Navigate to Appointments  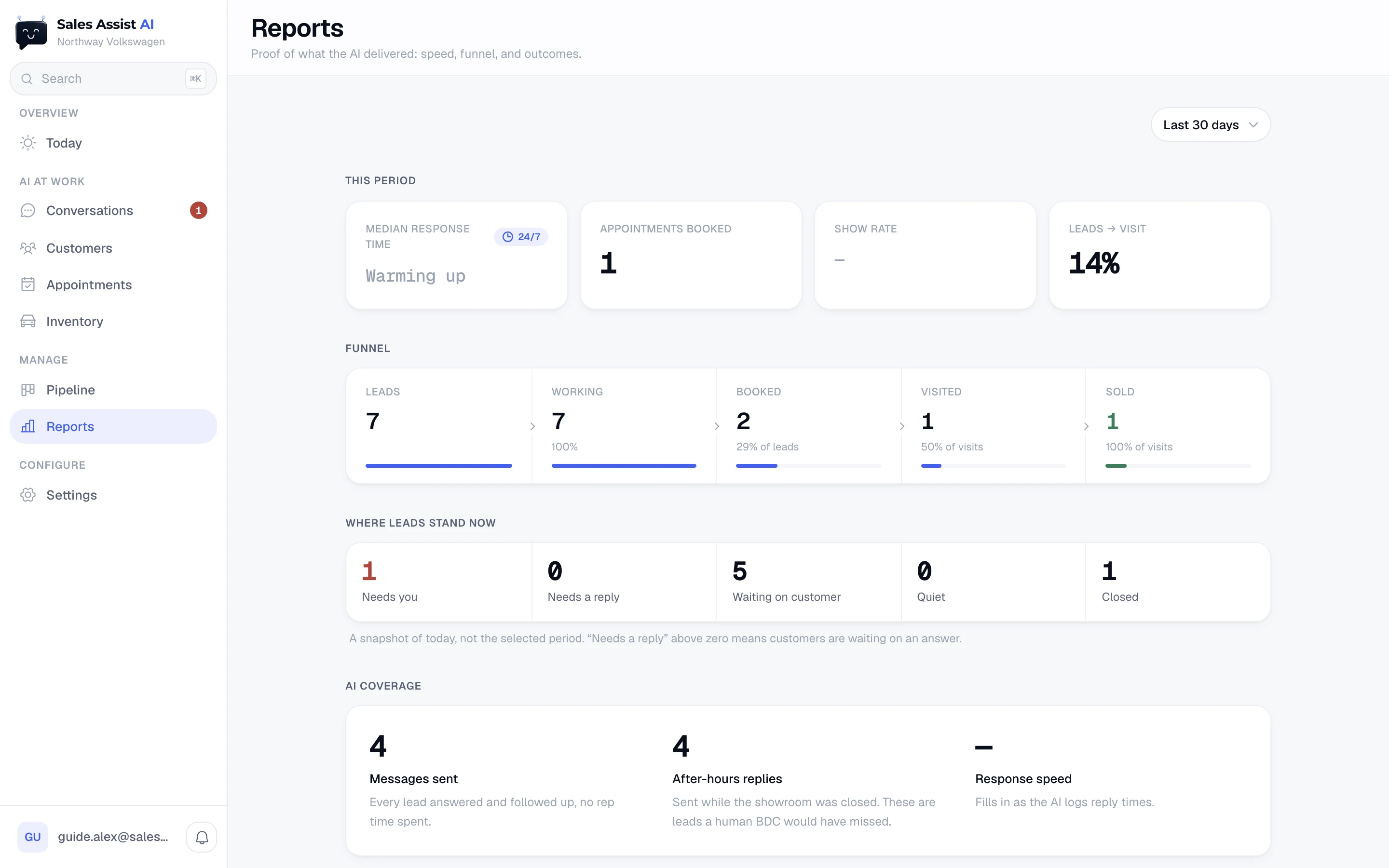(113, 285)
